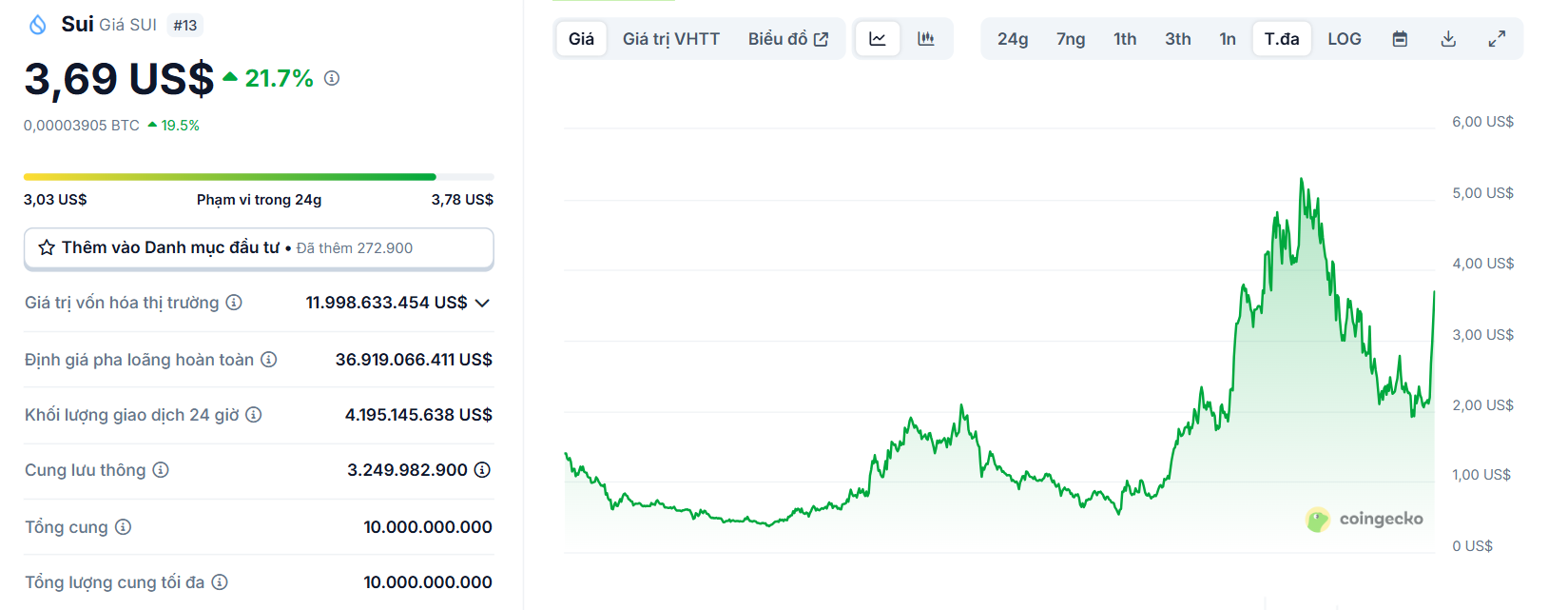Set chart range to 3th
The width and height of the screenshot is (1568, 610).
pos(1178,39)
